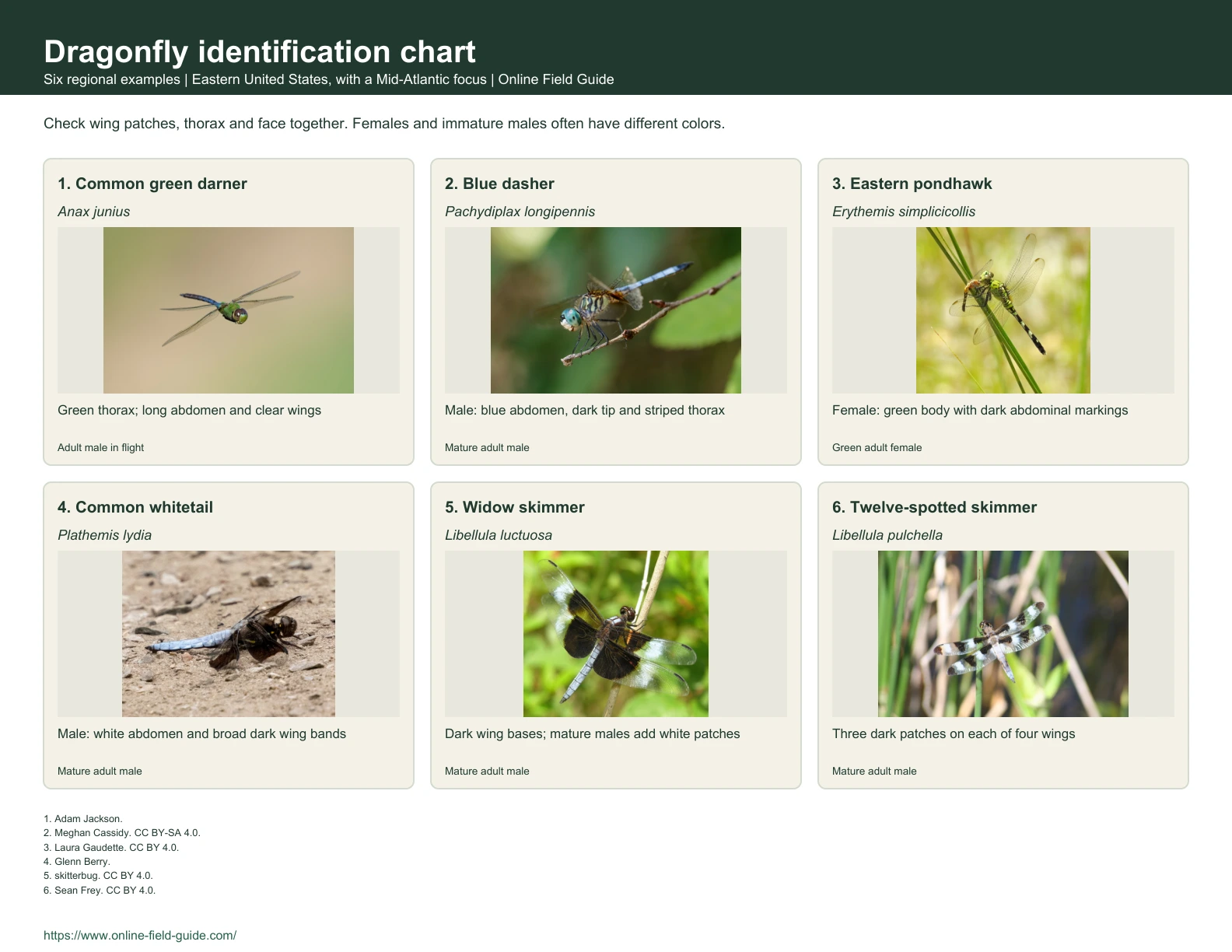Click 'Mature adult male' under Common whitetail
Viewport: 1232px width, 952px height.
tap(100, 771)
